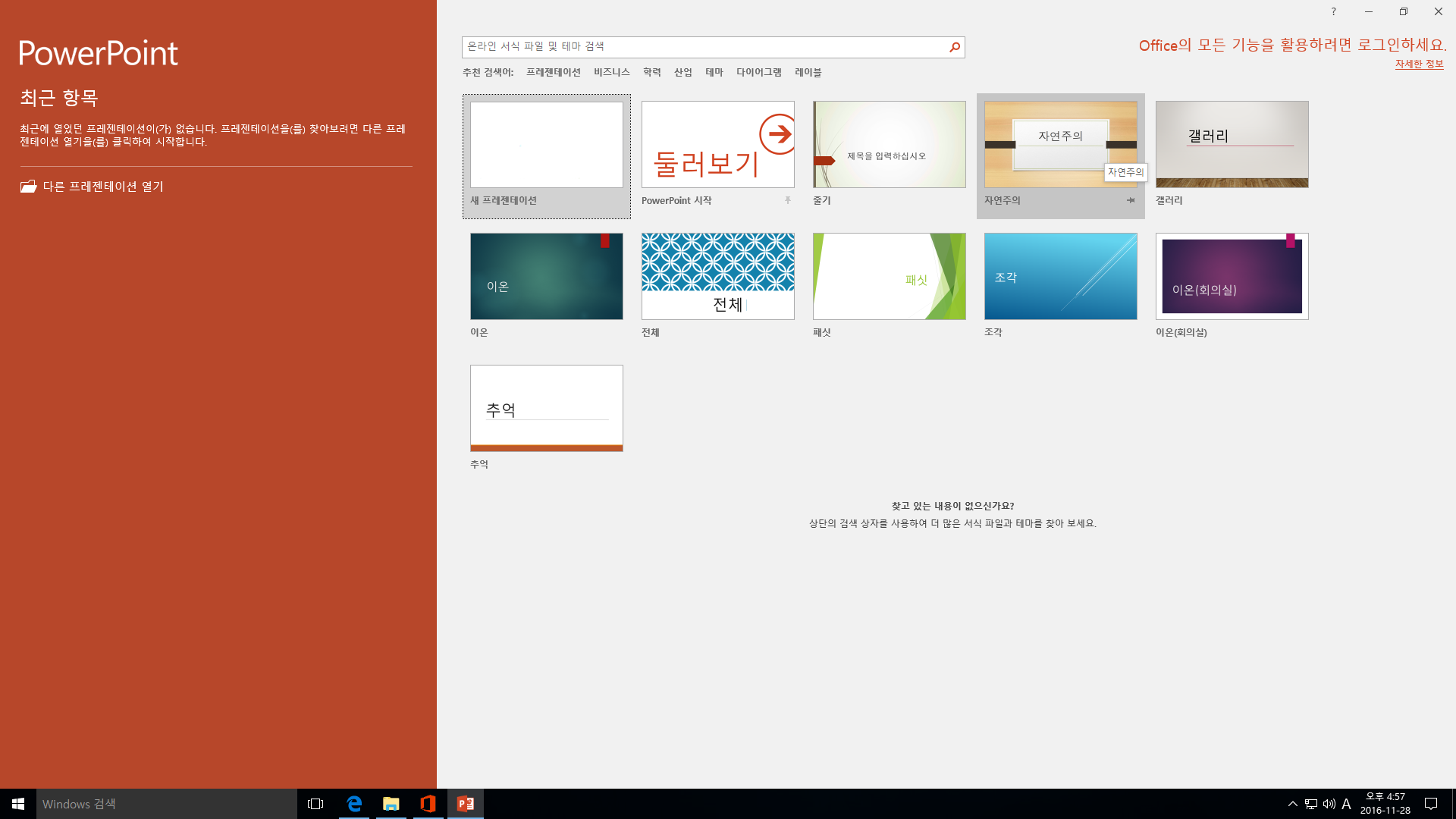Choose the 전체 patterned template thumbnail
The image size is (1456, 819).
coord(718,277)
